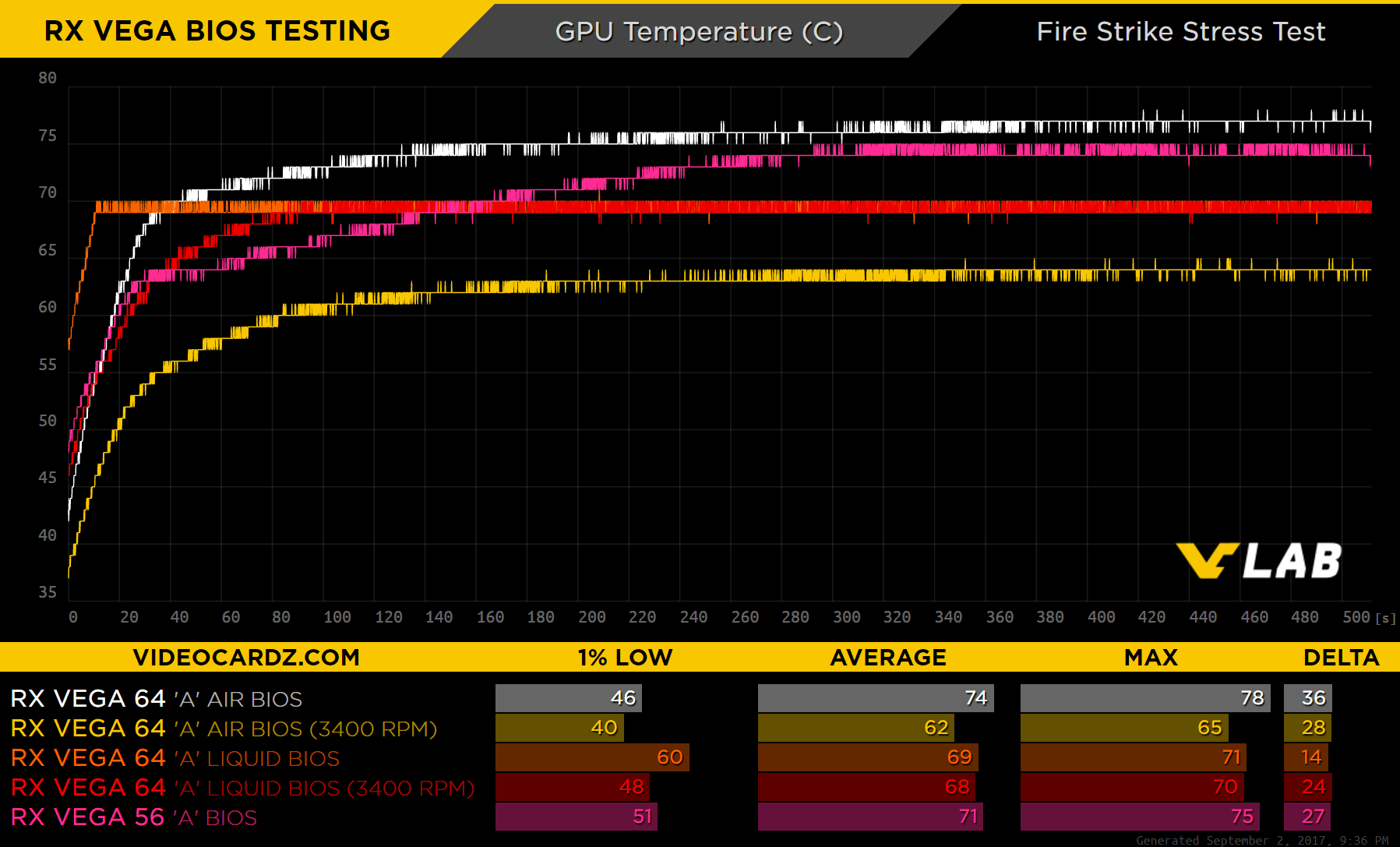Click the VIDEOCARDZ.COM label
Viewport: 1400px width, 847px height.
246,658
